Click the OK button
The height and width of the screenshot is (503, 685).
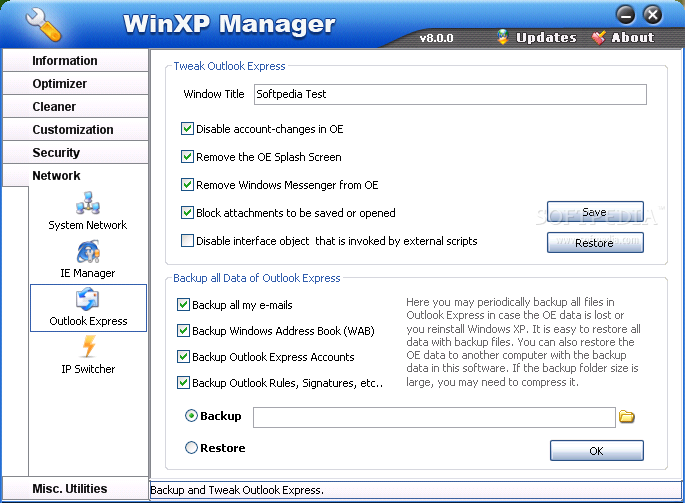tap(596, 451)
